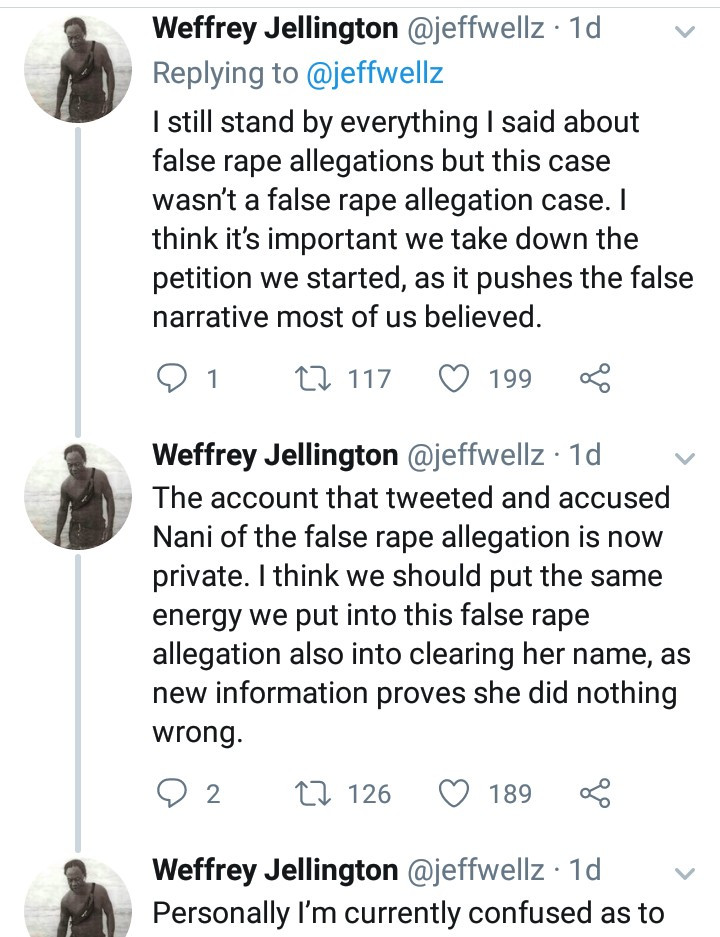Expand options chevron on the Nani tweet
Viewport: 720px width, 937px height.
click(x=685, y=459)
